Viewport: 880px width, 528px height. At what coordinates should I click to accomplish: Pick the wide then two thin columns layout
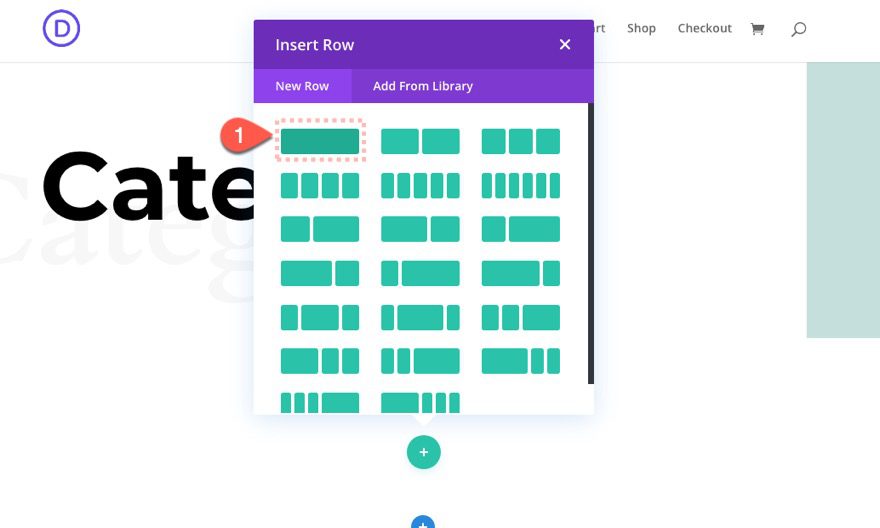pos(520,361)
